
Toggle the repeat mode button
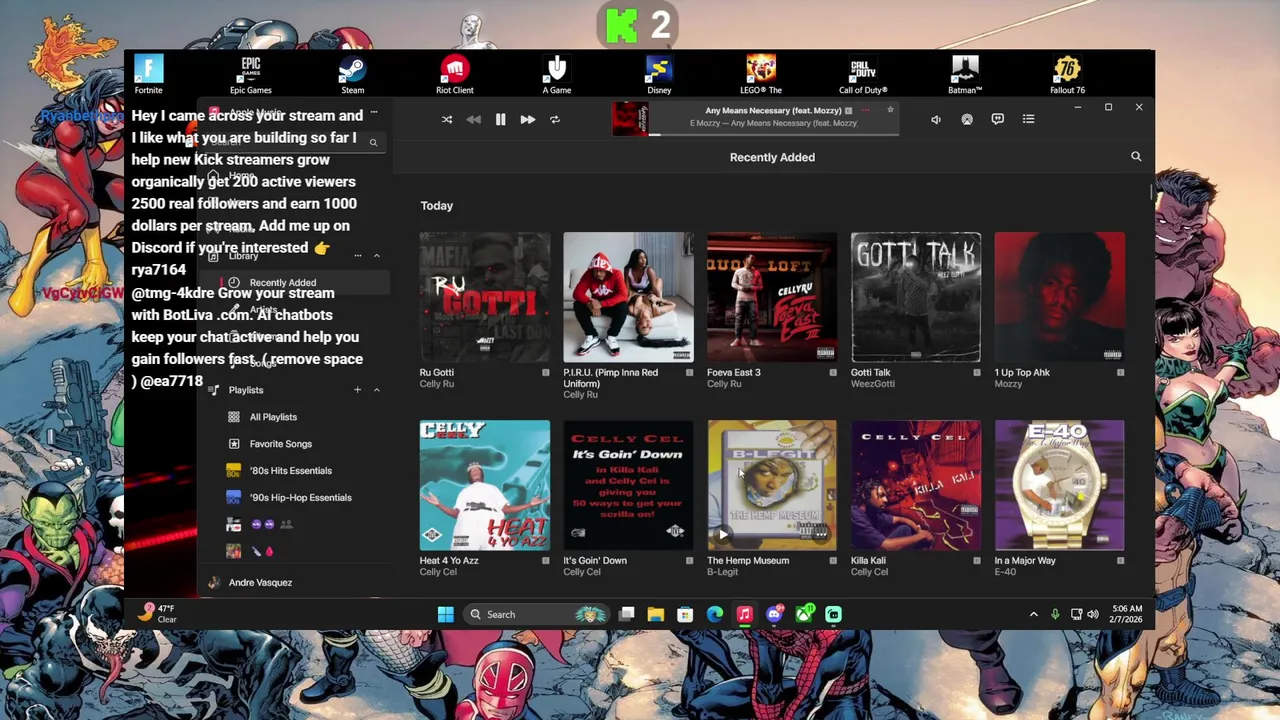pos(554,119)
